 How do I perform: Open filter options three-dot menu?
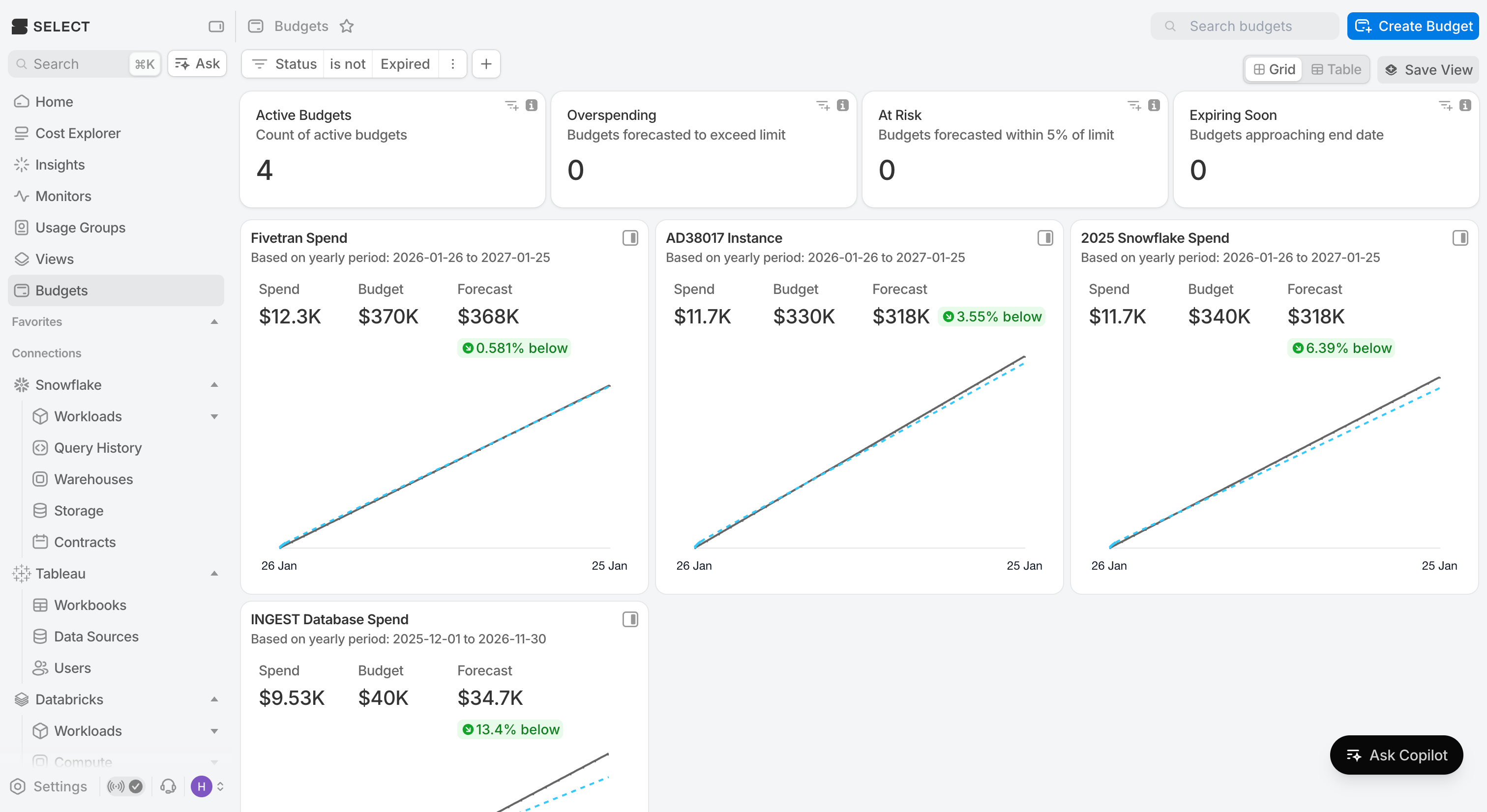pyautogui.click(x=453, y=64)
